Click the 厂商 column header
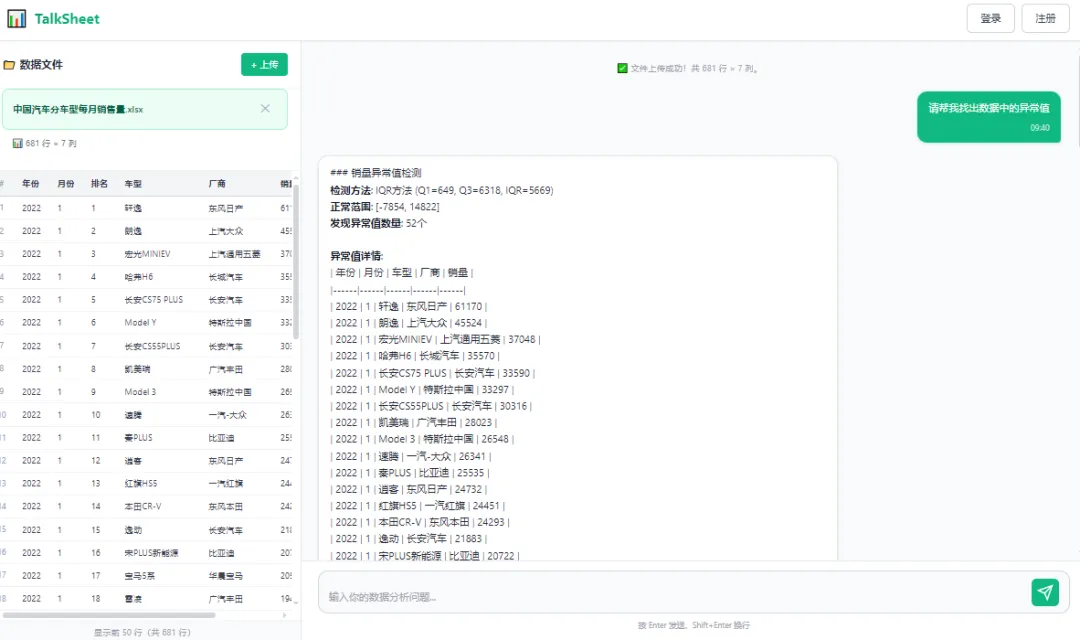The height and width of the screenshot is (640, 1080). (217, 184)
